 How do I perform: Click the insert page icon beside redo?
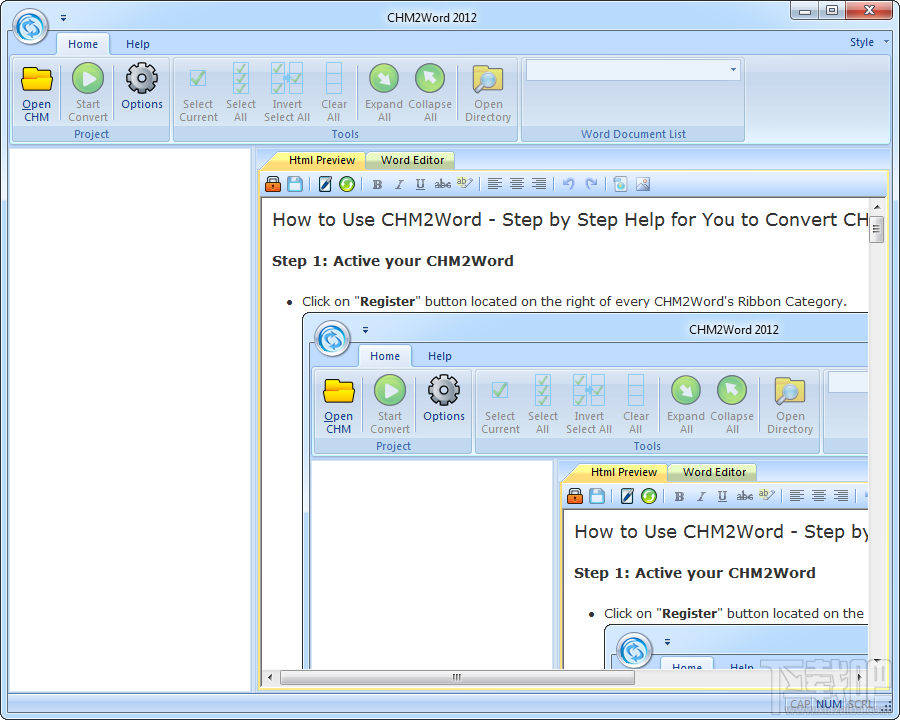pos(620,184)
